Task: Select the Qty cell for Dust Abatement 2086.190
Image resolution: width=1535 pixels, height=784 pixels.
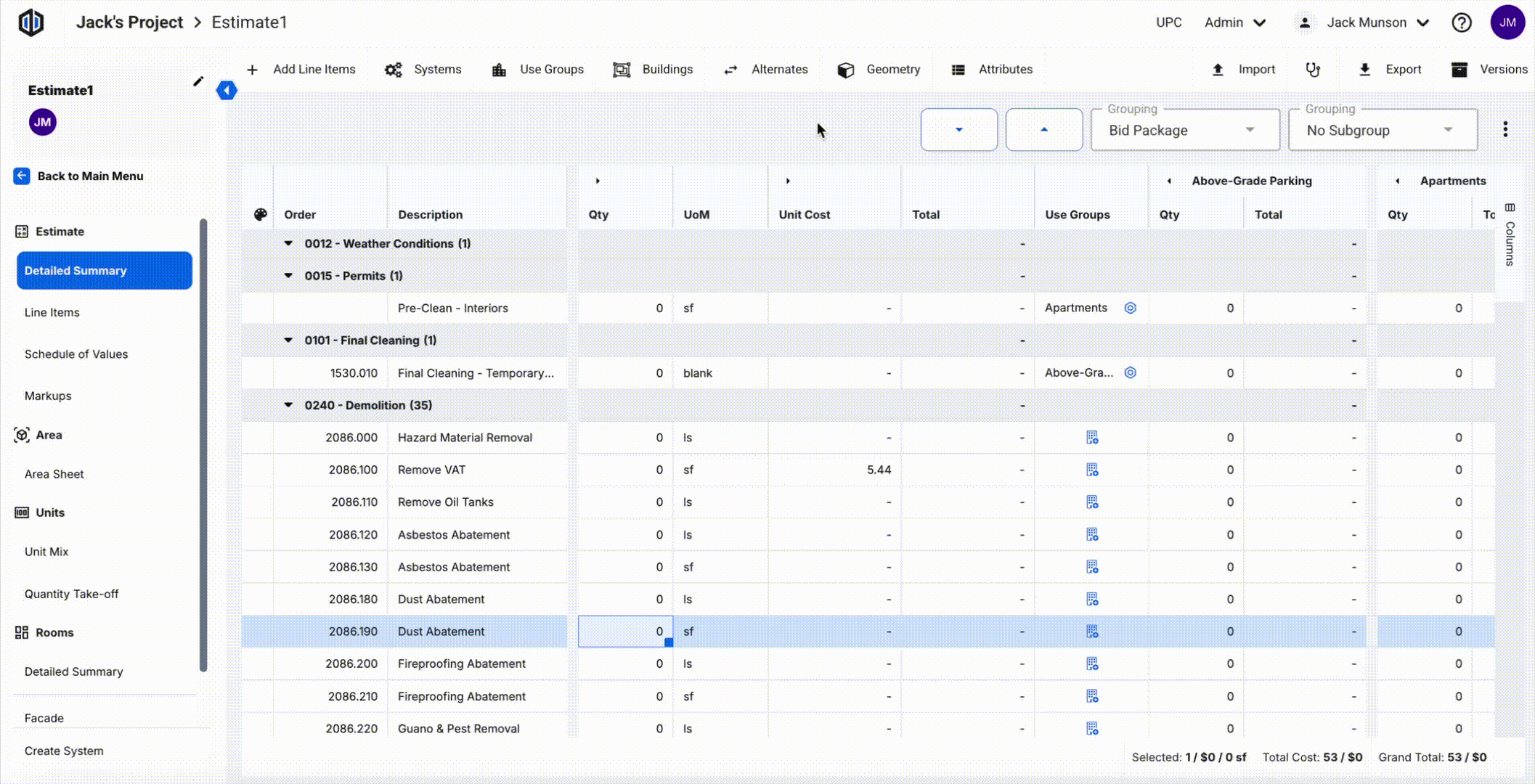Action: tap(625, 632)
